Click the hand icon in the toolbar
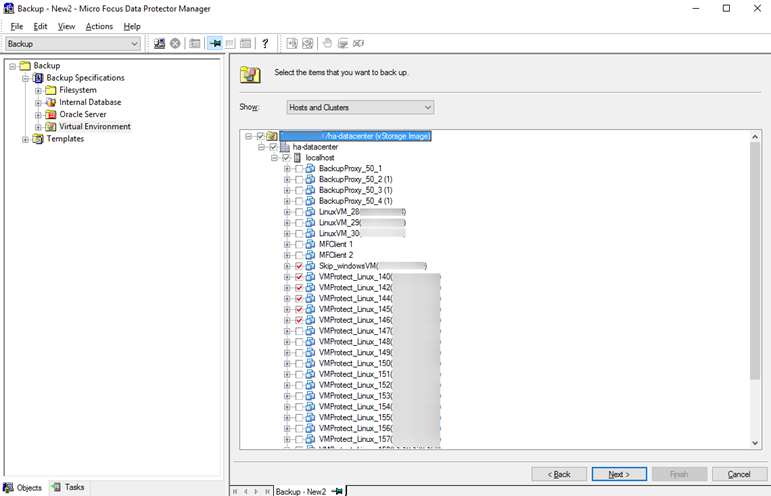The height and width of the screenshot is (496, 771). [327, 44]
